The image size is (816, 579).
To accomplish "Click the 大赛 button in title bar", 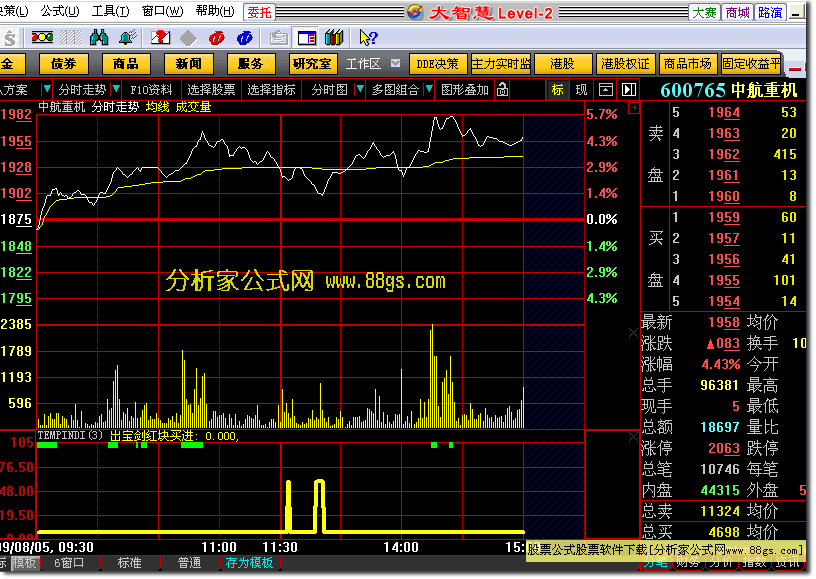I will [x=704, y=12].
